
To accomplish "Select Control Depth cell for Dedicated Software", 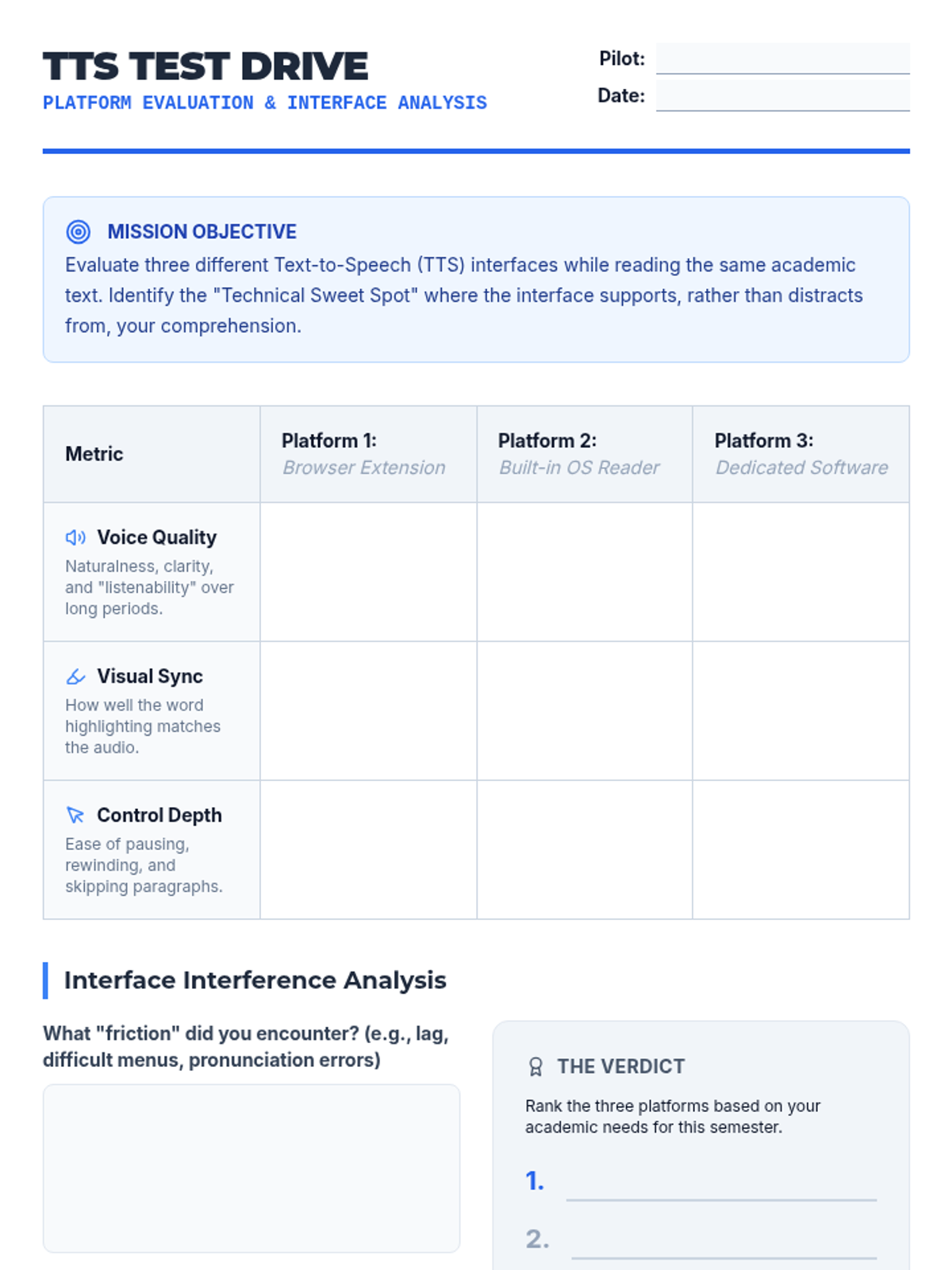I will [x=800, y=849].
